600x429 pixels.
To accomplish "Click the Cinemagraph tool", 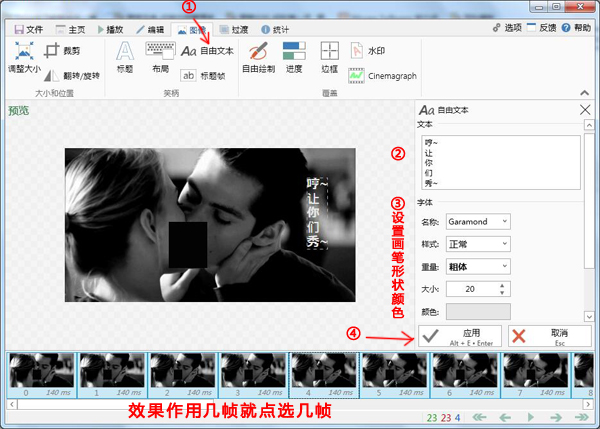I will point(382,76).
